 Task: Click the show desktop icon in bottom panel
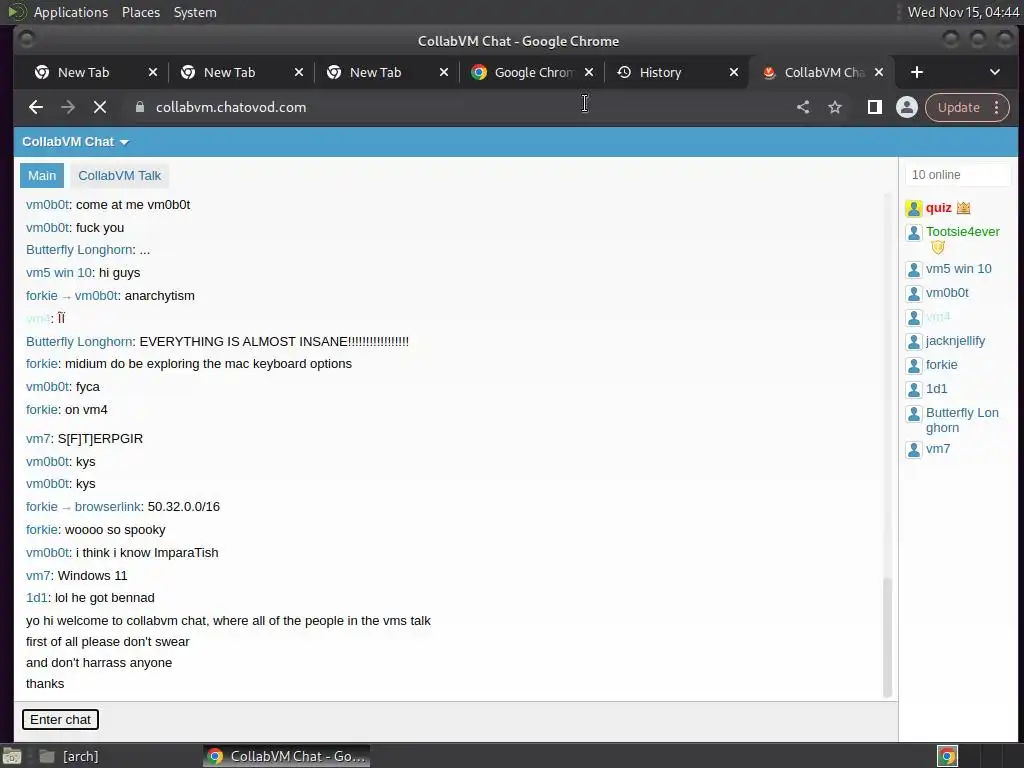12,756
